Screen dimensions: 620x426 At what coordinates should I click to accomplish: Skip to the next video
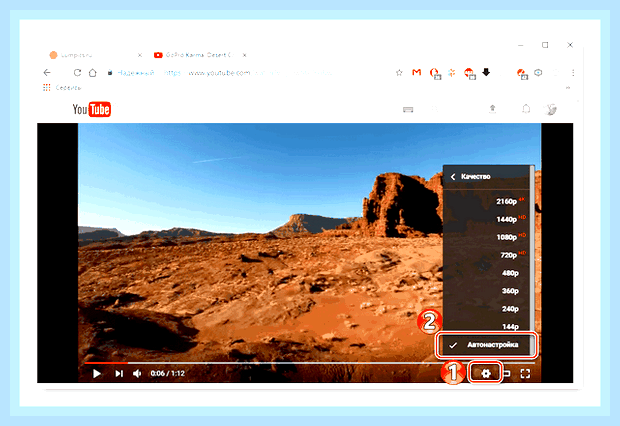119,373
